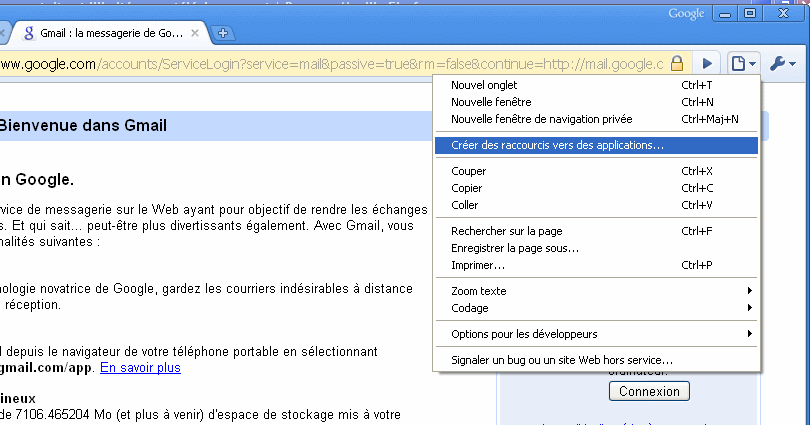Click the Connexion button
810x425 pixels.
pos(649,391)
